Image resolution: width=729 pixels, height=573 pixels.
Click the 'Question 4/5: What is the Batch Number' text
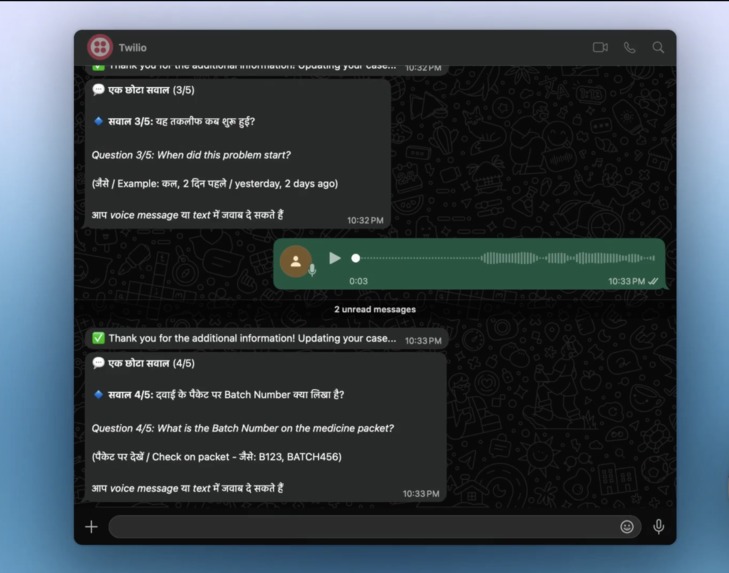tap(243, 428)
